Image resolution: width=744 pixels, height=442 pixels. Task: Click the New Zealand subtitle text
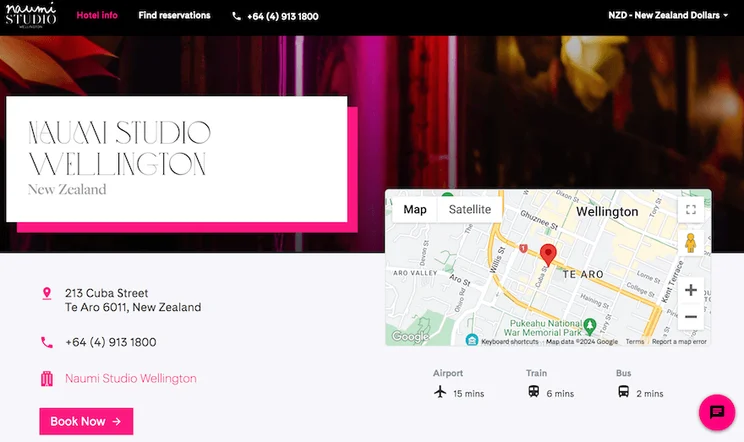click(67, 189)
